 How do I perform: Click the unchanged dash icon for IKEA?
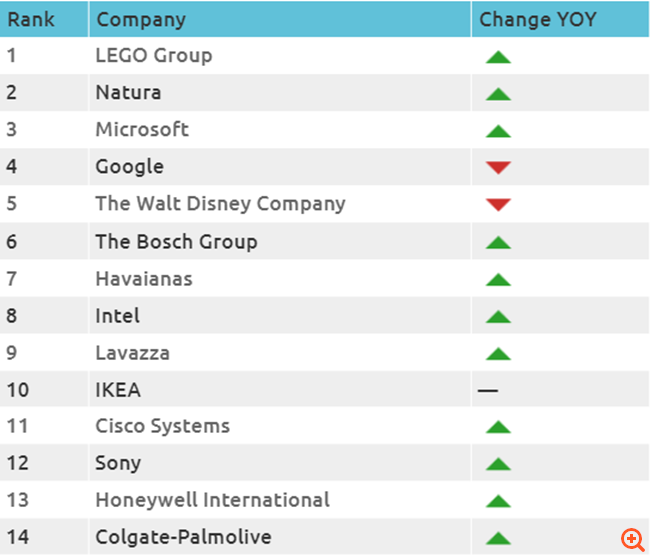pos(488,390)
